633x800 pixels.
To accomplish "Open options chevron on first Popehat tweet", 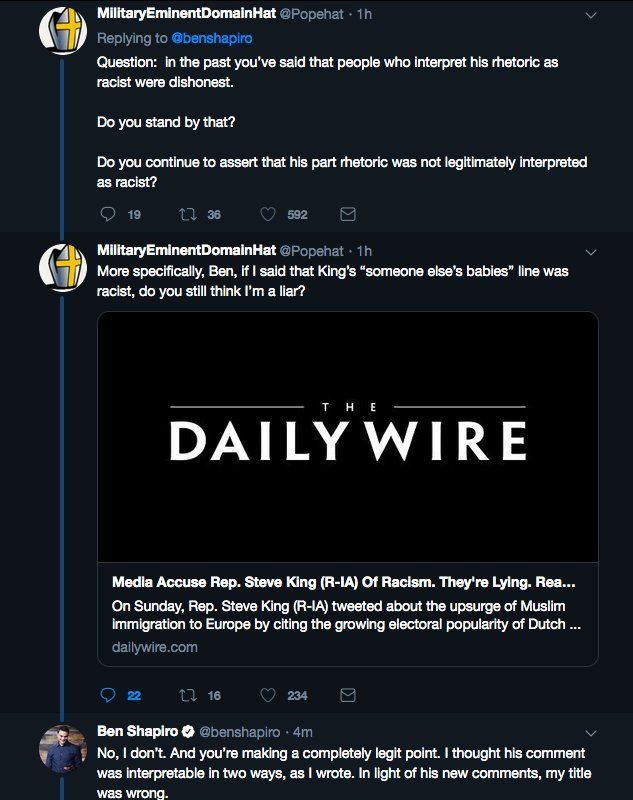I will 591,16.
